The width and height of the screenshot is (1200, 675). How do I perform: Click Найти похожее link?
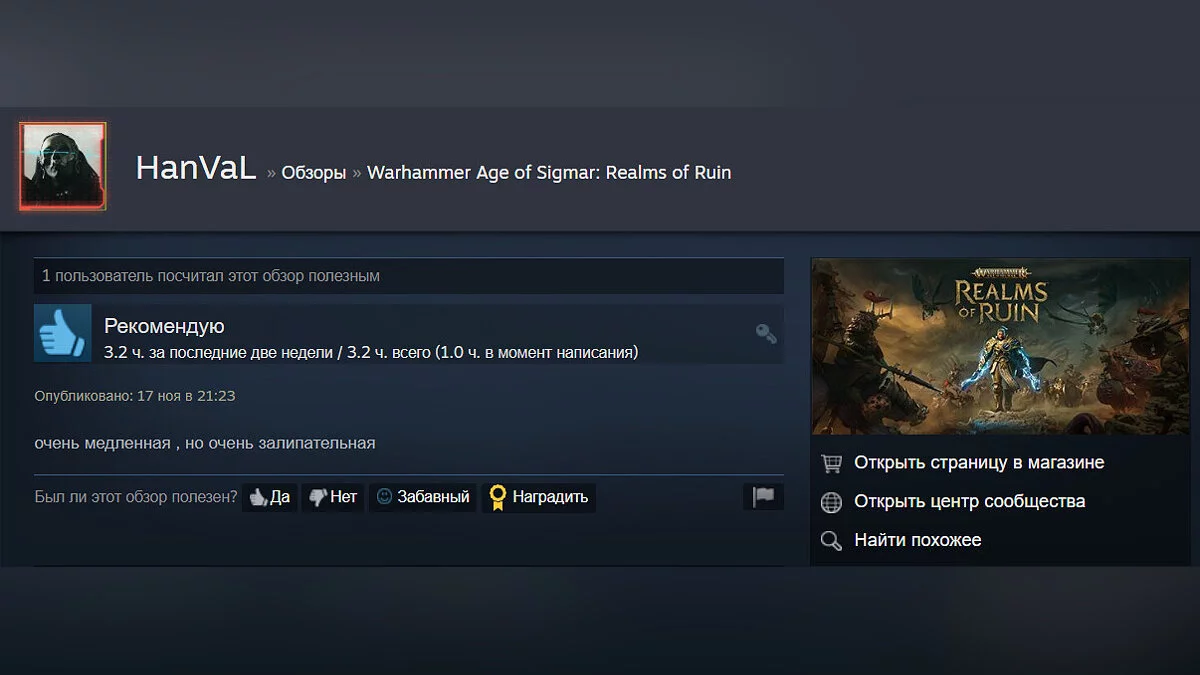tap(917, 540)
